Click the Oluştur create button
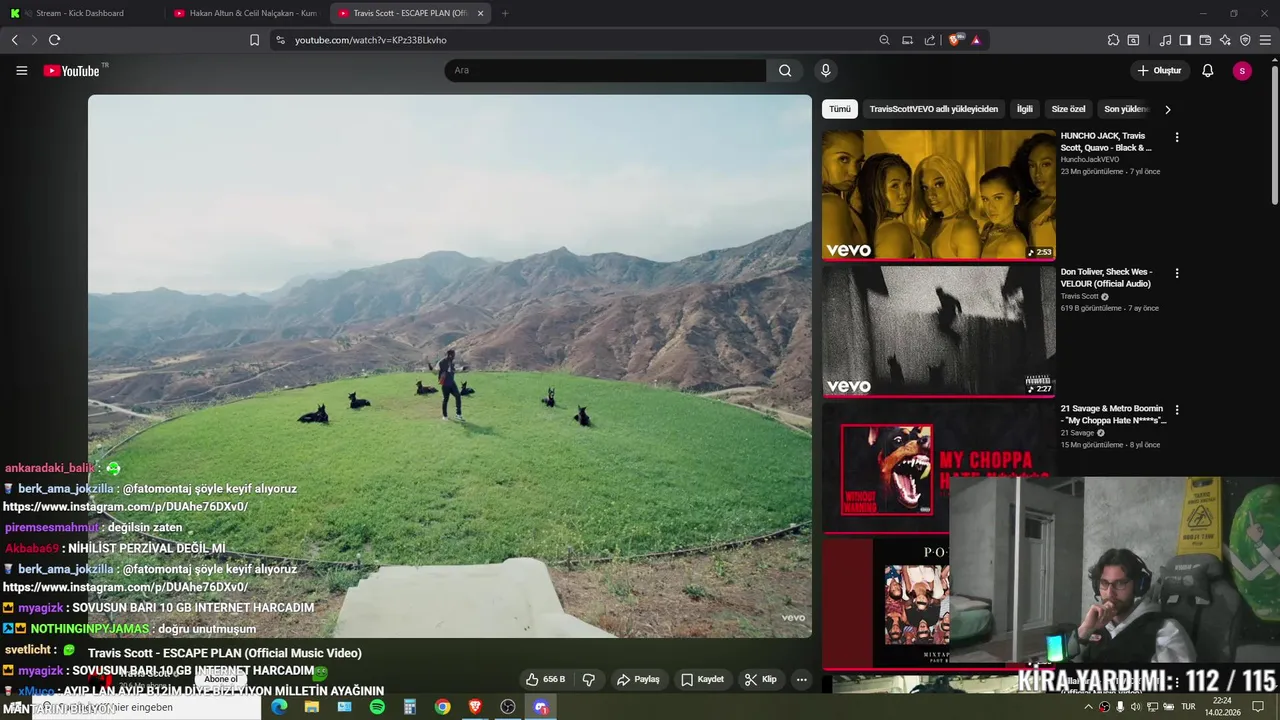 (1159, 70)
